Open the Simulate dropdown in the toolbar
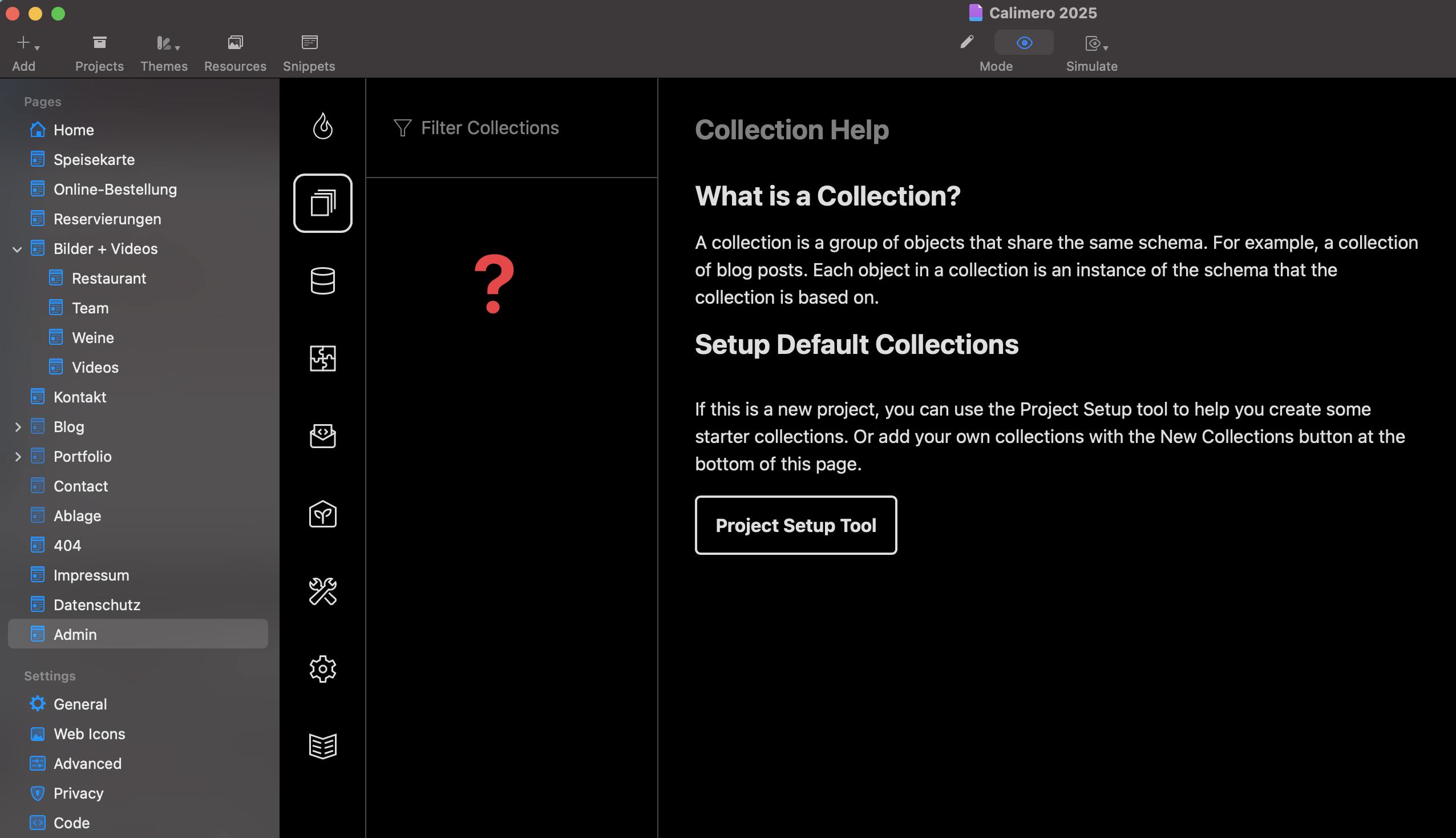Viewport: 1456px width, 838px height. 1095,44
